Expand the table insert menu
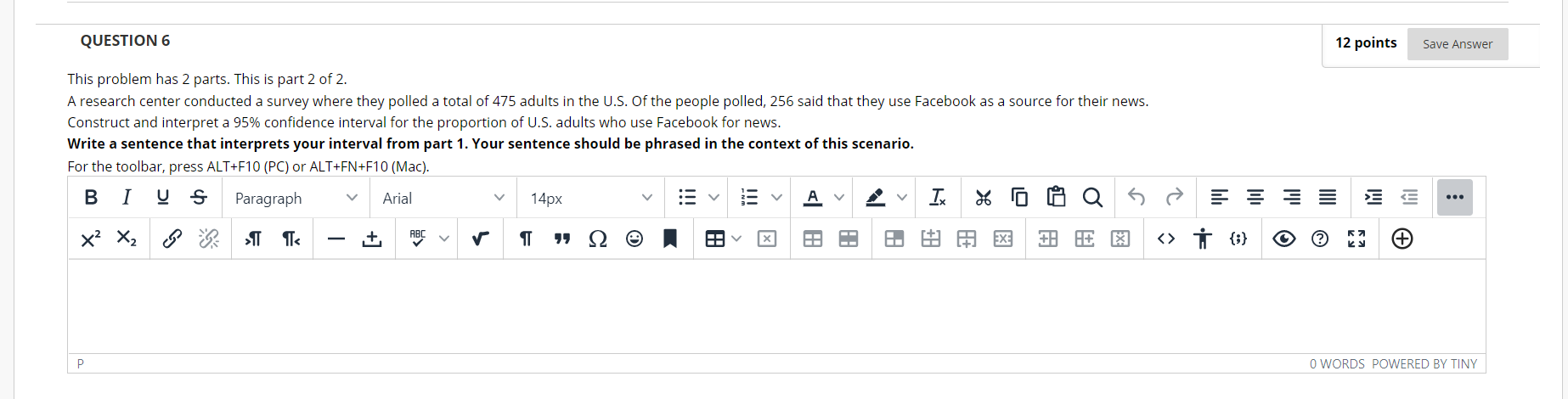This screenshot has height=399, width=1568. click(x=736, y=239)
